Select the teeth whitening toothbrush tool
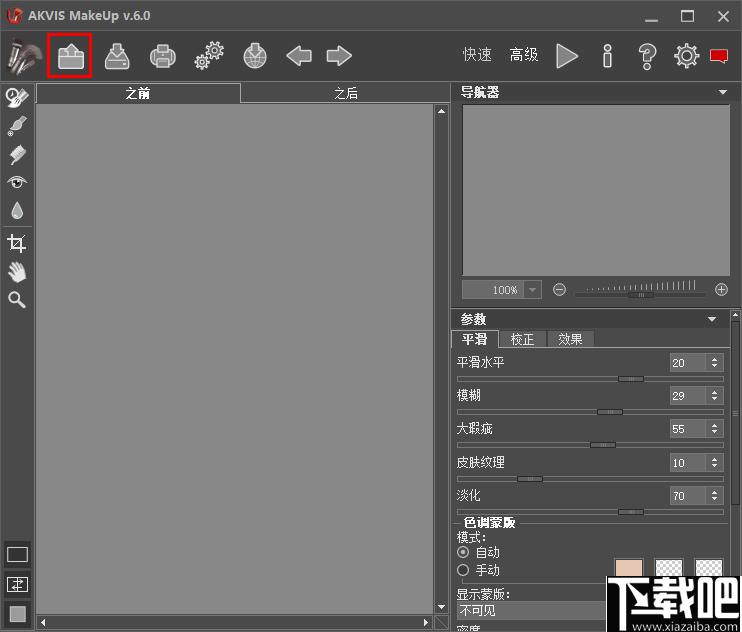The height and width of the screenshot is (632, 742). tap(17, 155)
